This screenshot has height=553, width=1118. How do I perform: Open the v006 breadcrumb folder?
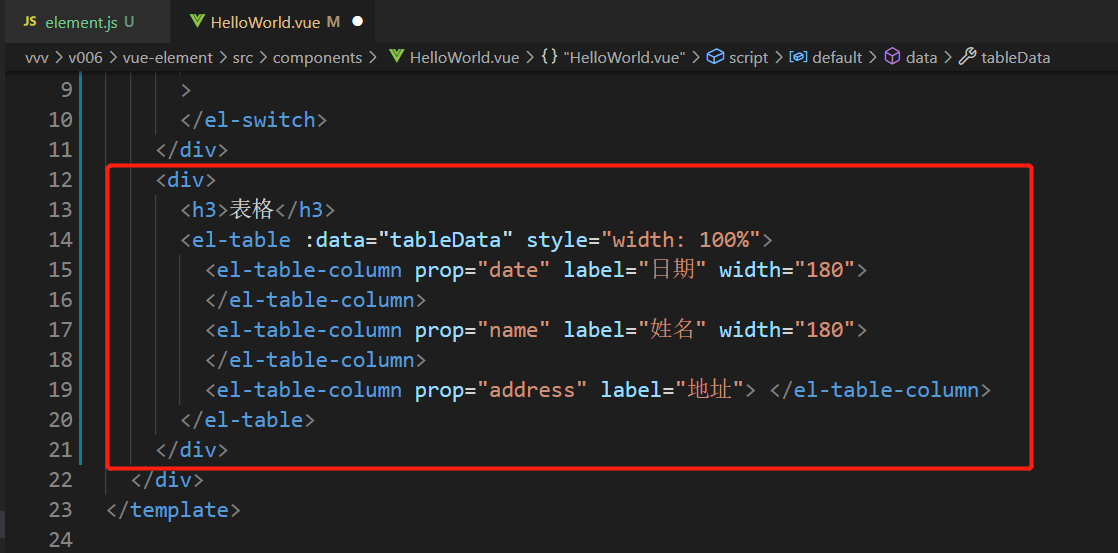[86, 58]
